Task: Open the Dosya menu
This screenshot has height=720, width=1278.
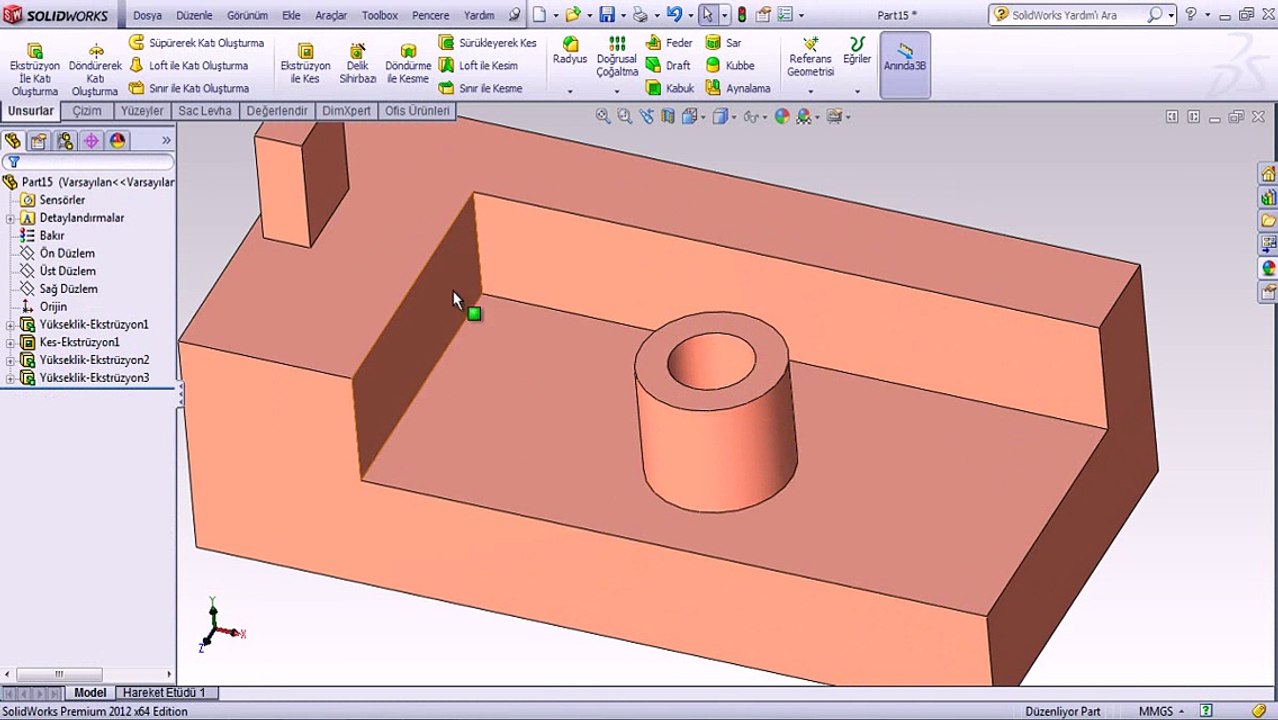Action: click(147, 15)
